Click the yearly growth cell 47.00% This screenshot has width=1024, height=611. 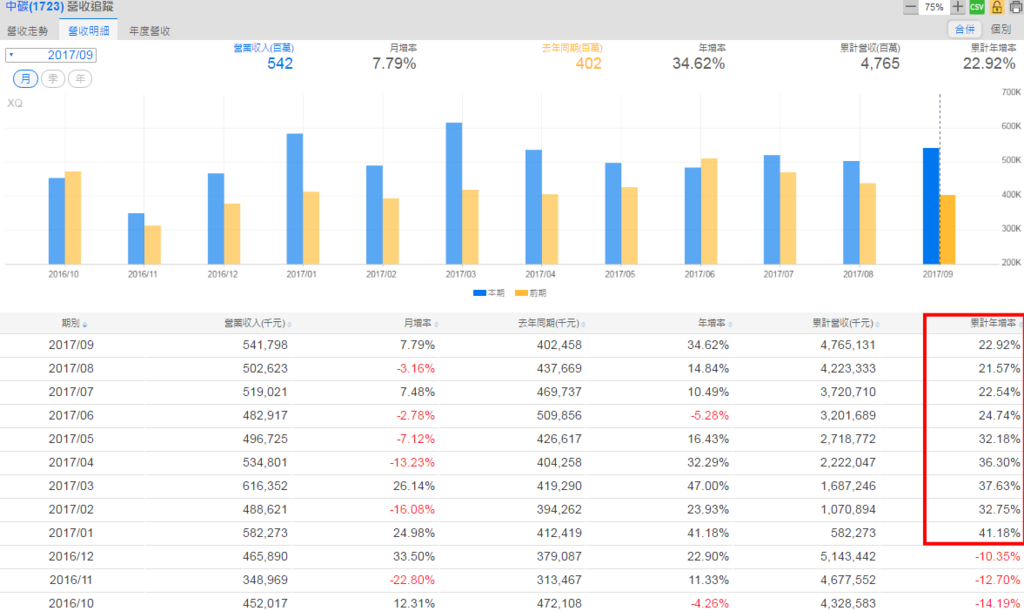(708, 486)
